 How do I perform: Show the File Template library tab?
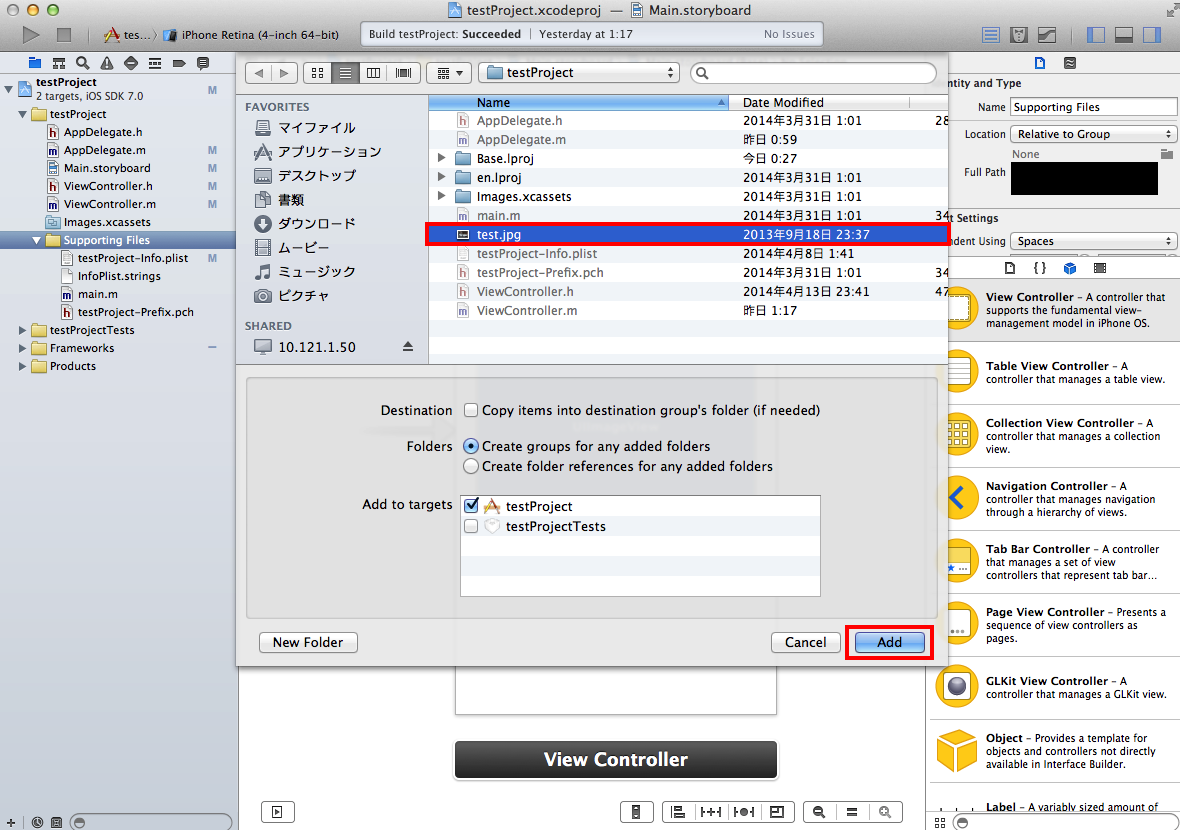click(x=1010, y=269)
